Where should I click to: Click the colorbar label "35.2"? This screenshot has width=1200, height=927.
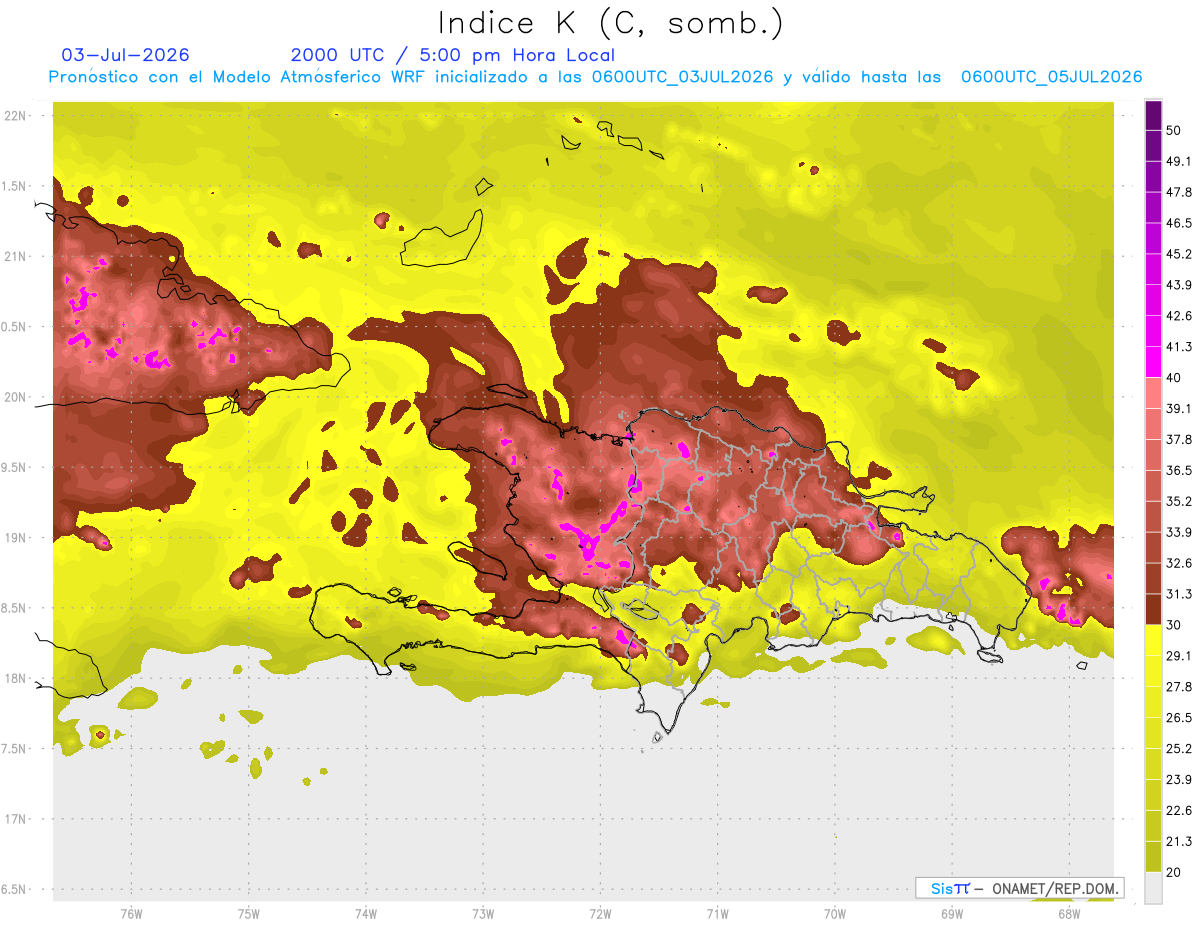tap(1179, 501)
